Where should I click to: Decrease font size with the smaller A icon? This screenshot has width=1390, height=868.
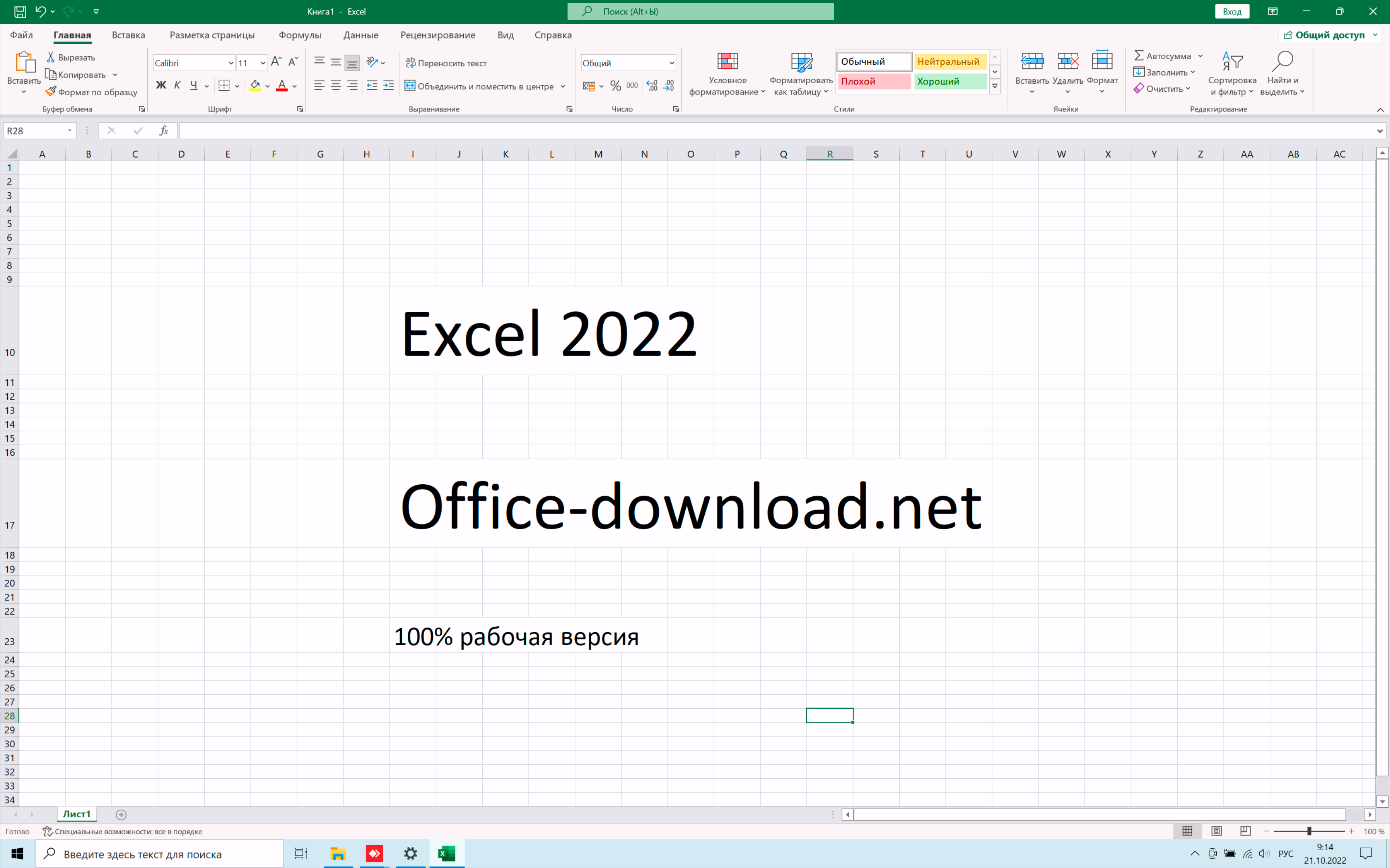[293, 62]
